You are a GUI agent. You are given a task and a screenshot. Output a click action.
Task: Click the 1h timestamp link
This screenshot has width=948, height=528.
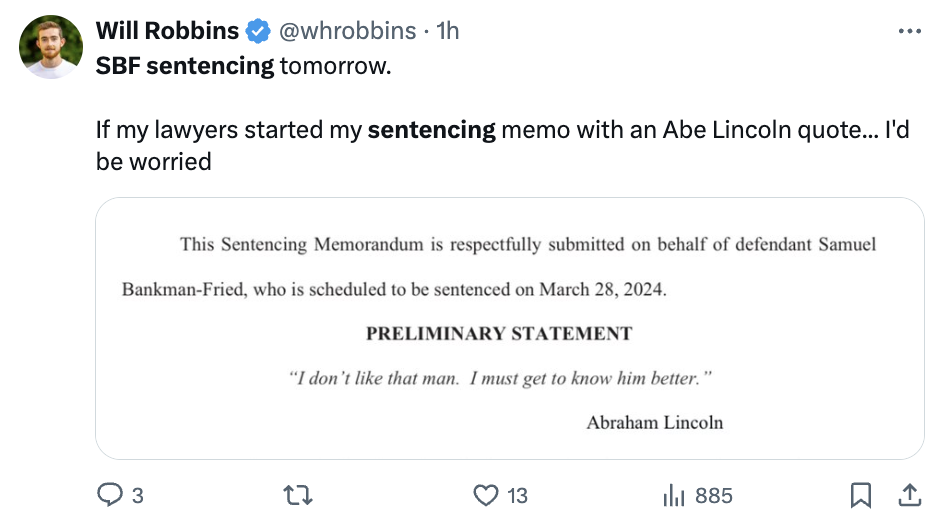tap(448, 31)
